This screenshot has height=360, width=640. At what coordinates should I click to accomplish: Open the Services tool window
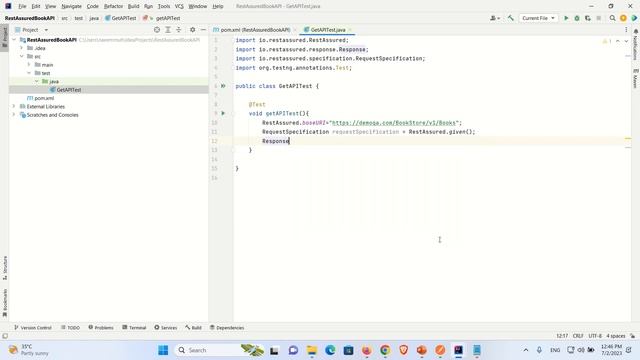166,328
